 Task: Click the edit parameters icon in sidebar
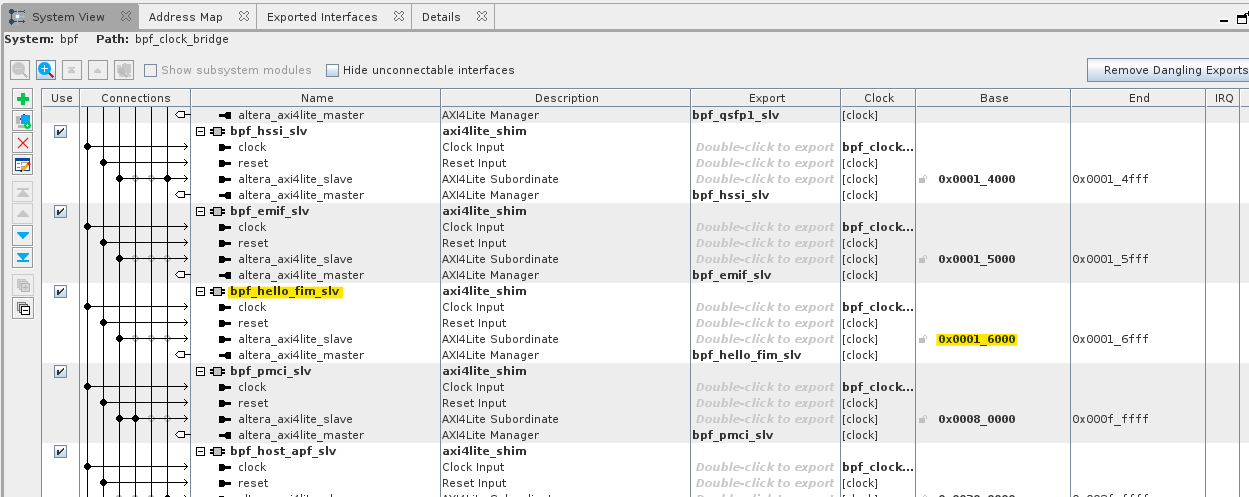(23, 165)
